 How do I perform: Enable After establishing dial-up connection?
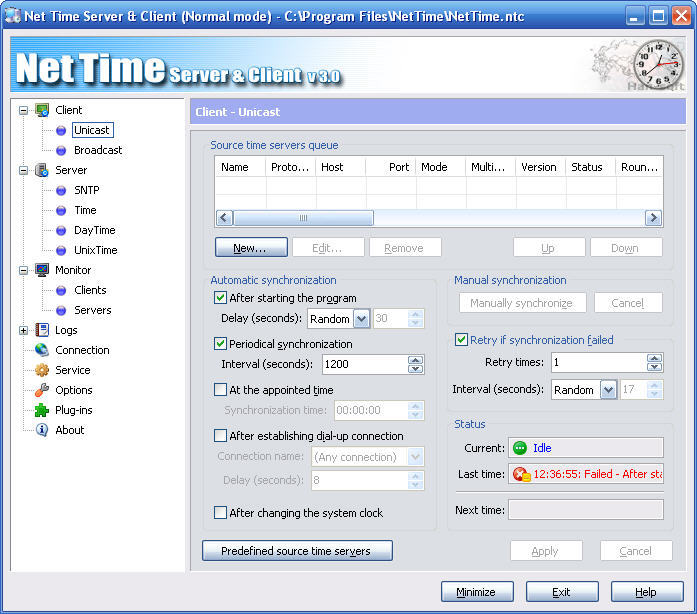[220, 435]
